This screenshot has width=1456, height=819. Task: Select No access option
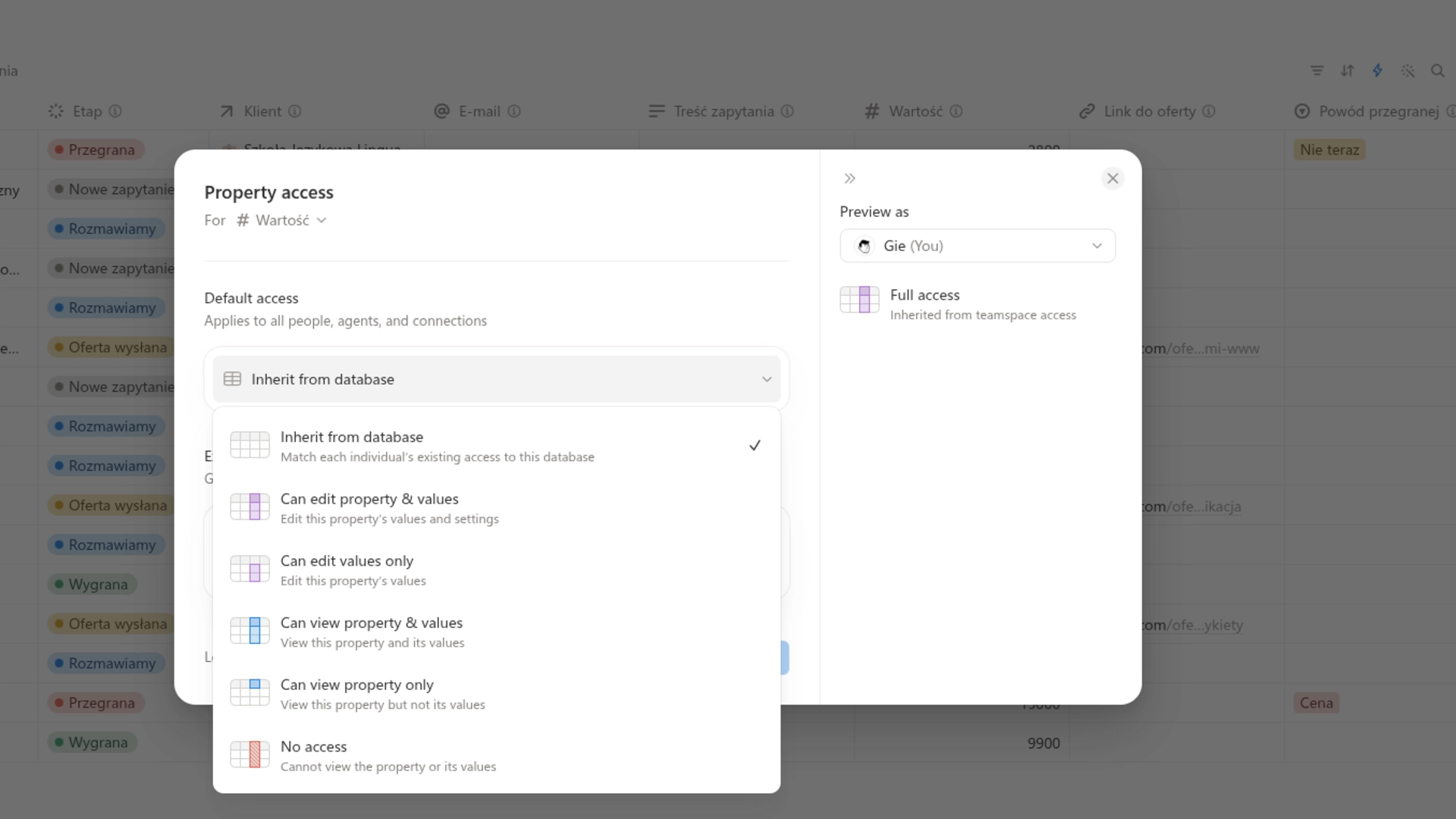[x=497, y=755]
